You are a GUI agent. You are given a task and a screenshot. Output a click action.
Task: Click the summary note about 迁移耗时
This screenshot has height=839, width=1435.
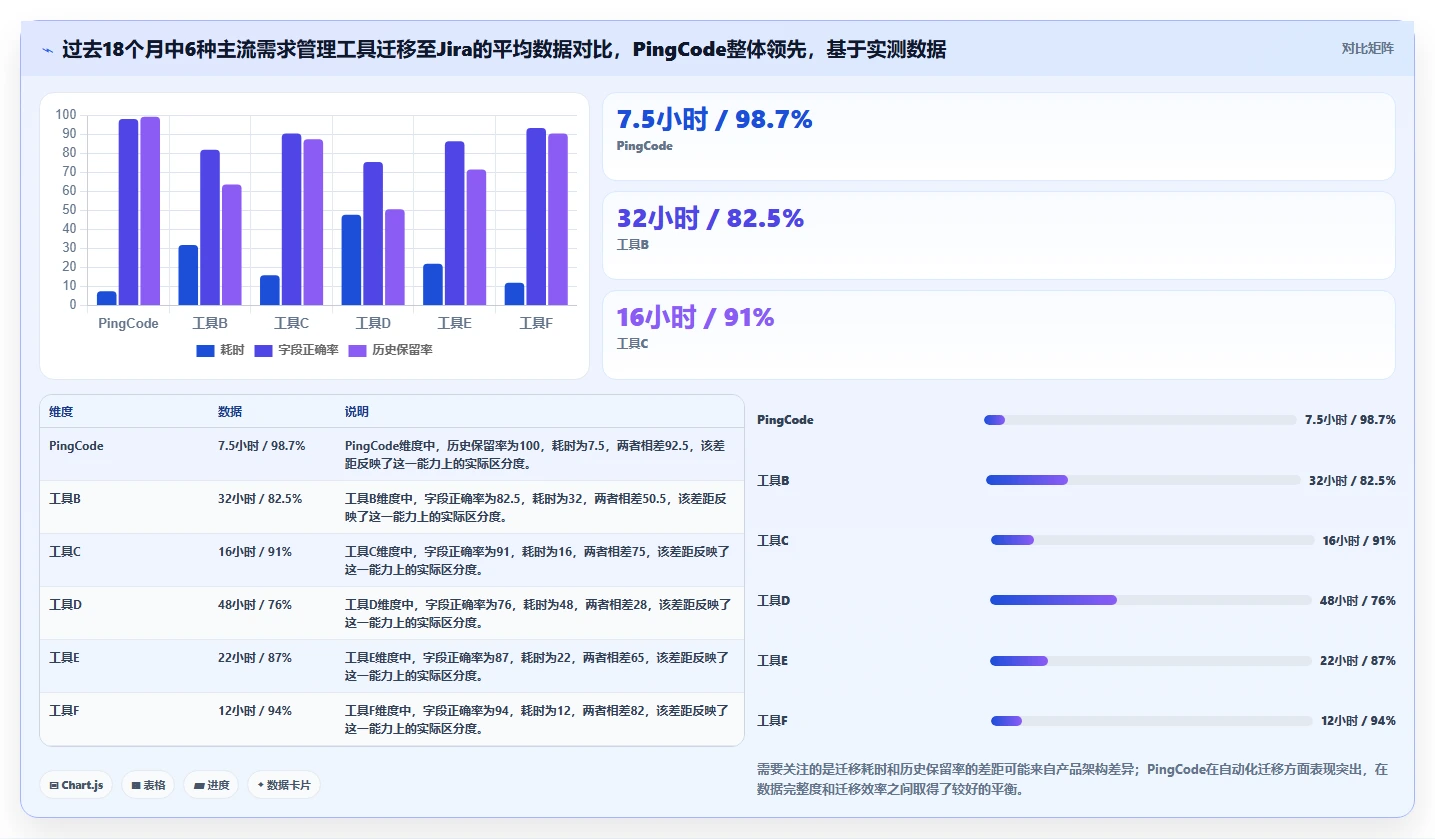[x=1073, y=779]
